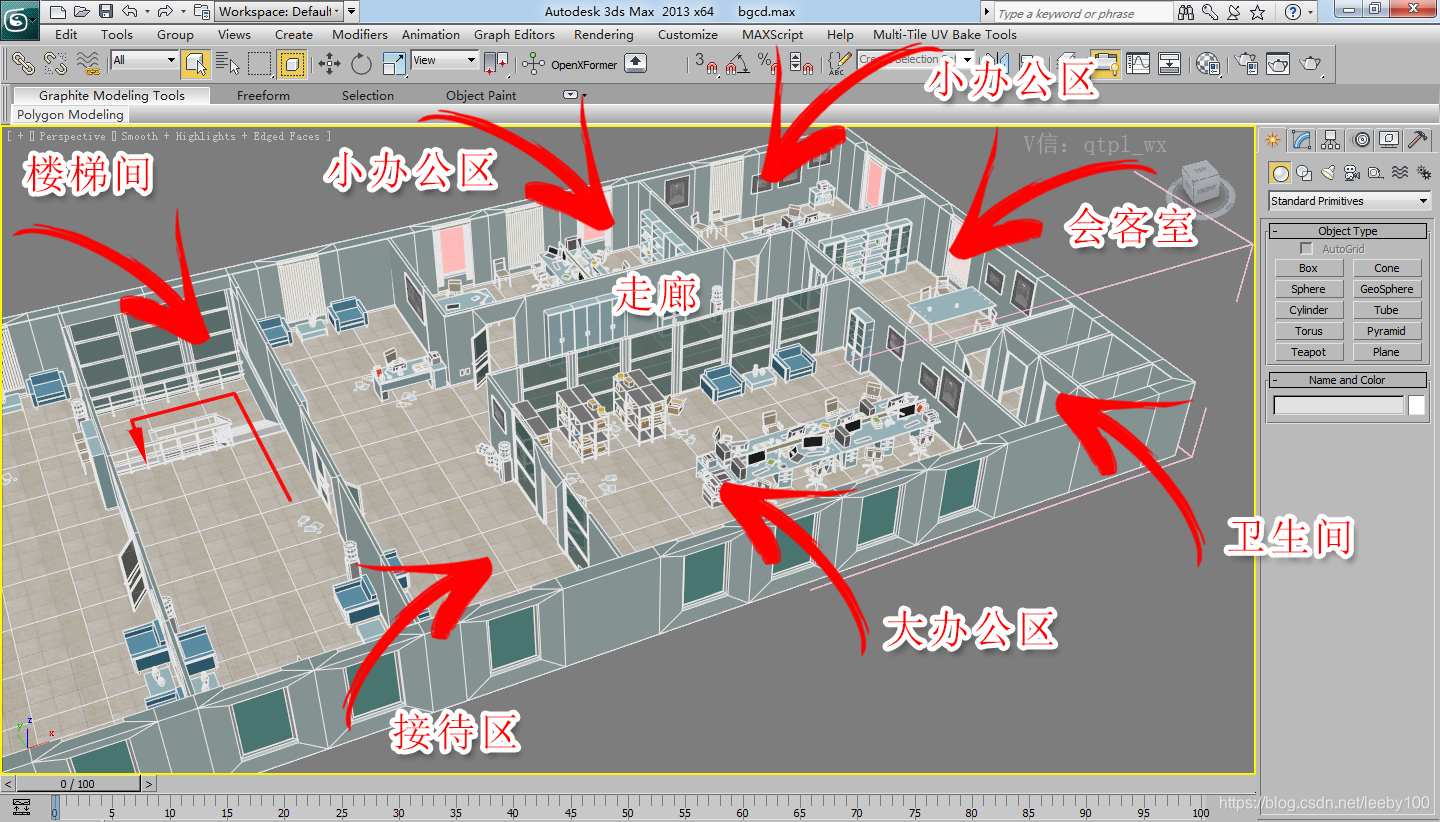Open the Create Selection Set dropdown
The width and height of the screenshot is (1440, 822).
[915, 60]
